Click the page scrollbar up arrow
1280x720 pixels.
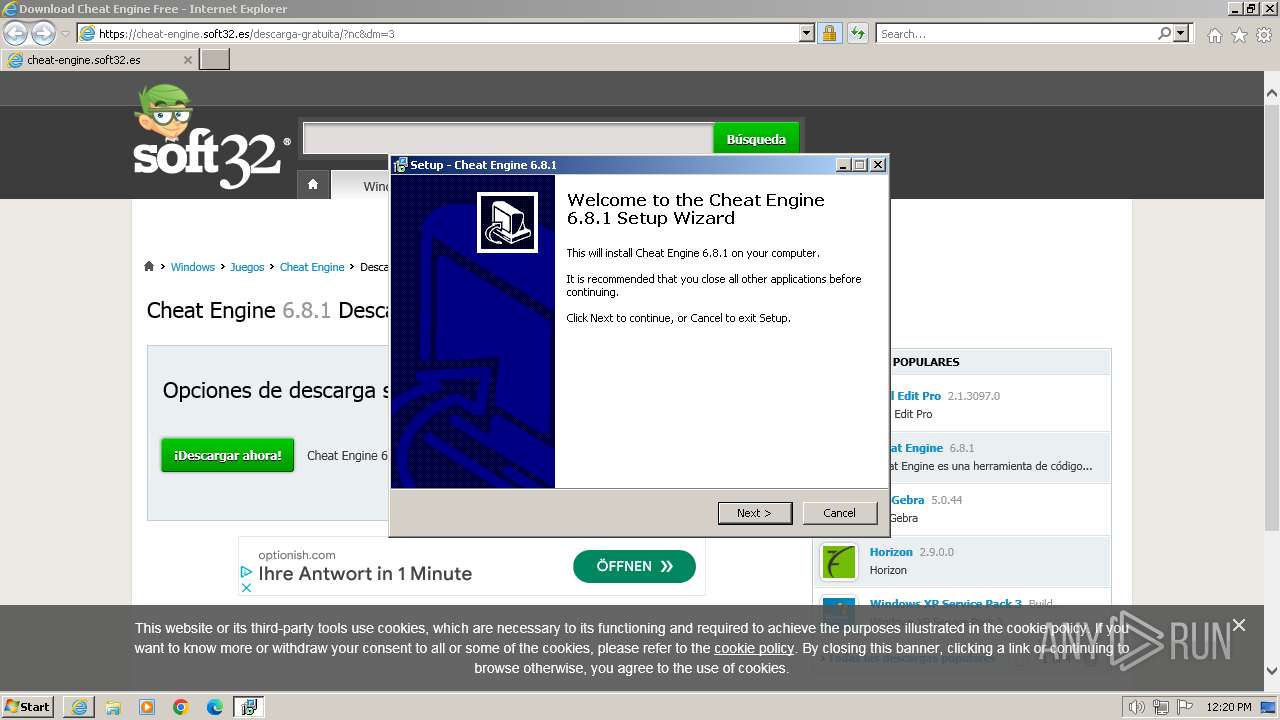pos(1271,93)
